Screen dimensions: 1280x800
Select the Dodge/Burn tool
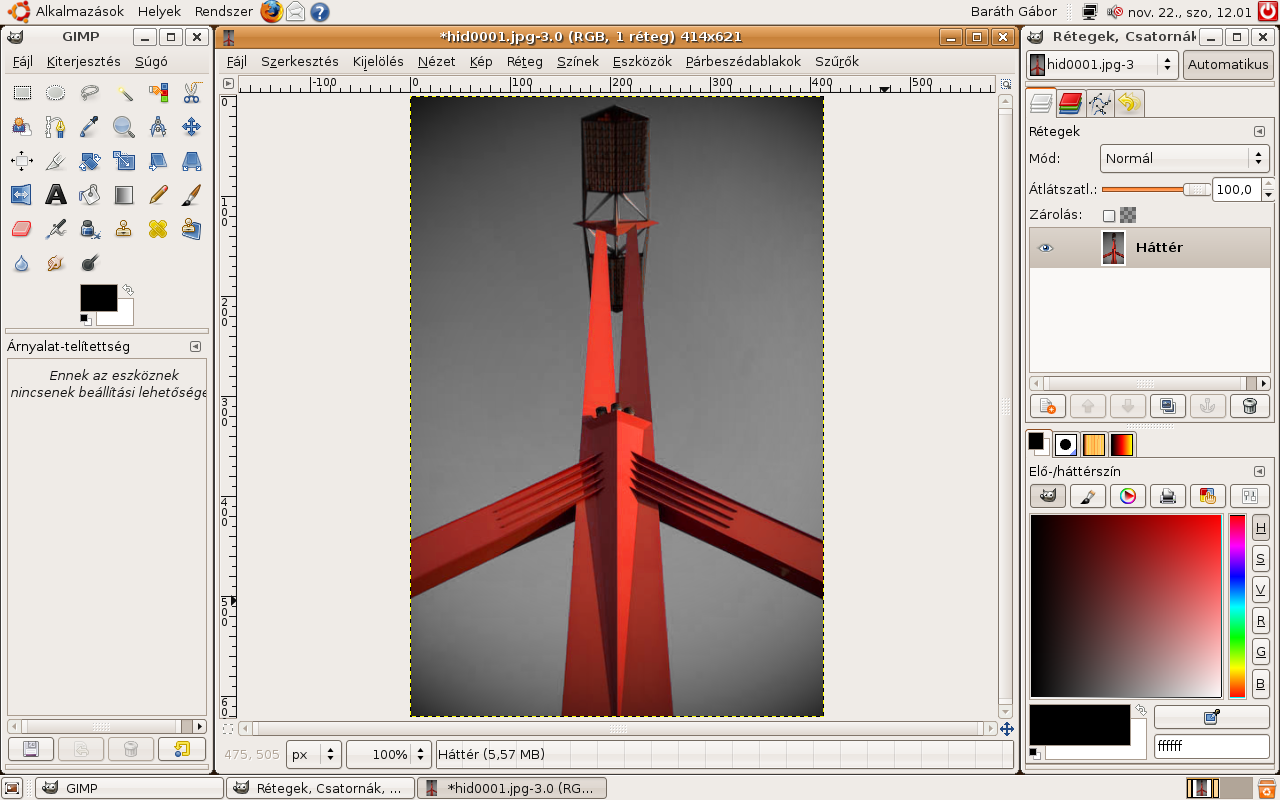[90, 263]
